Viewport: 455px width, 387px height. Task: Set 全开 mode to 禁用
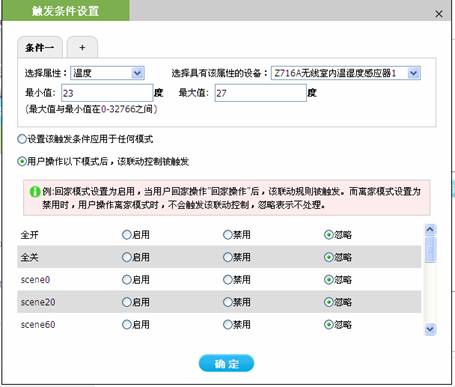(x=228, y=235)
